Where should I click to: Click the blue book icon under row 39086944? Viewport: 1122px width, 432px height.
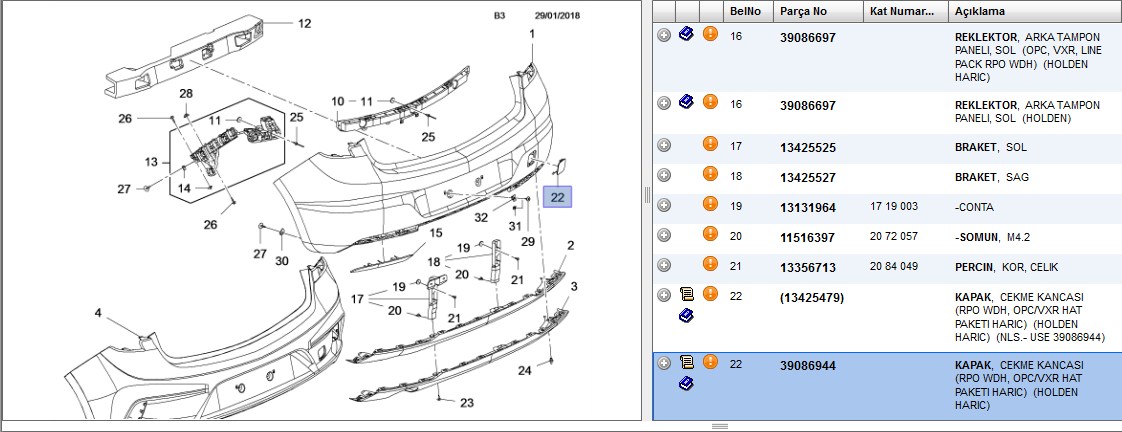686,383
